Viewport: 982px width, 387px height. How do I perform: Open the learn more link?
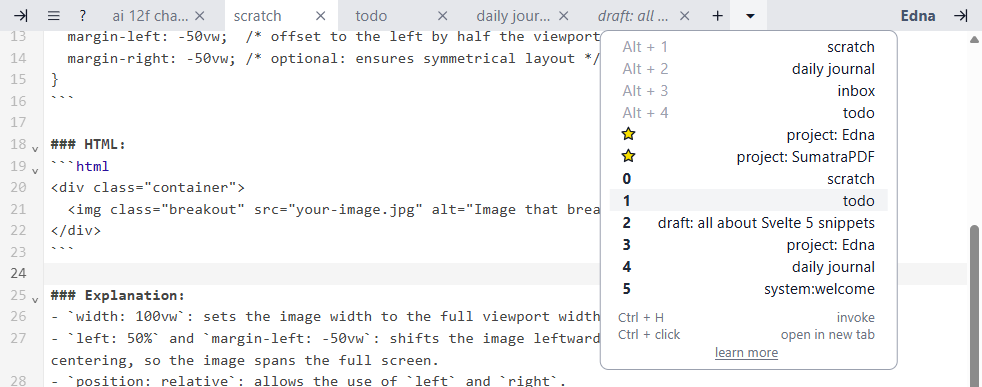(x=747, y=353)
